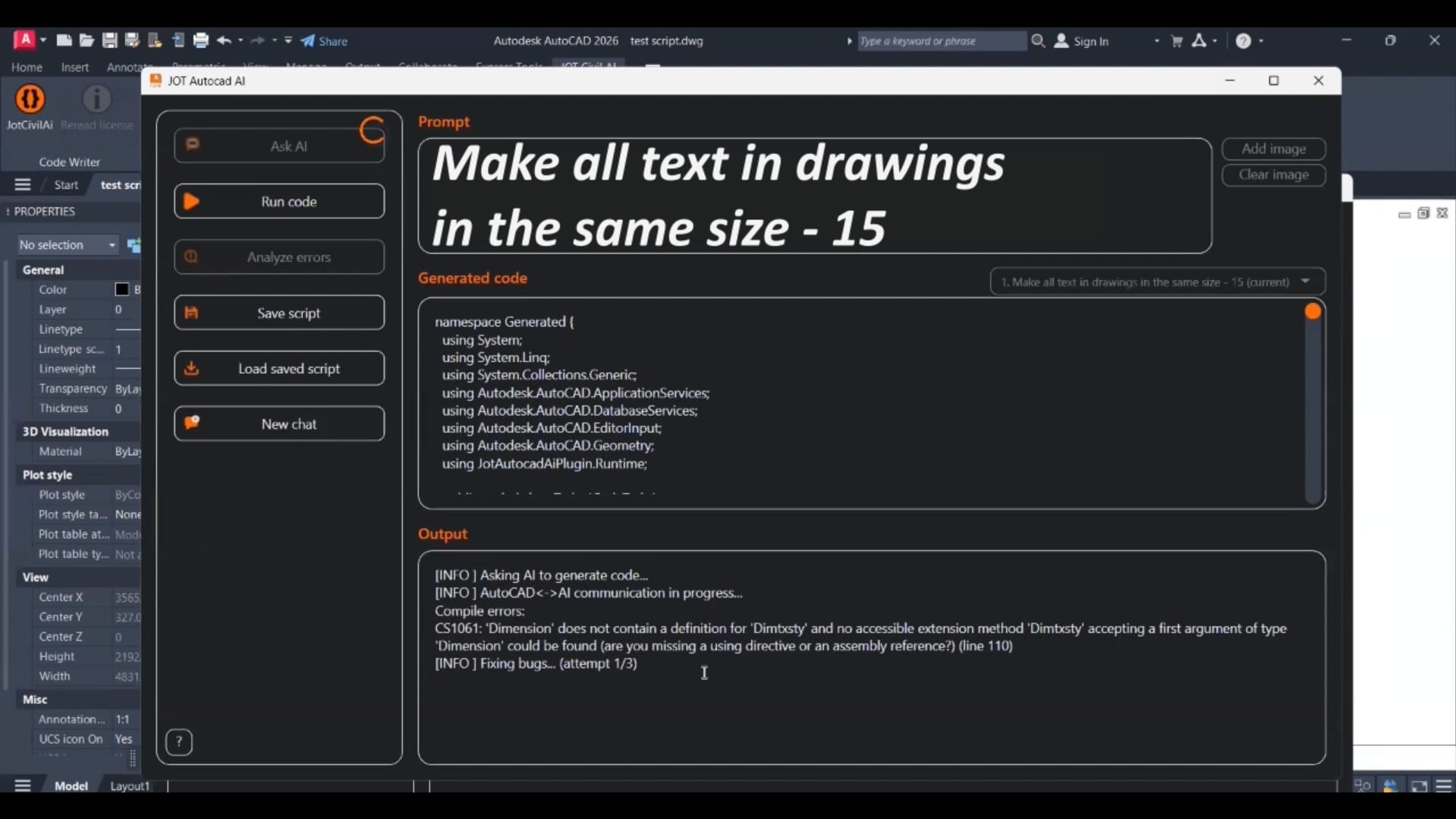1456x819 pixels.
Task: Open the No selection dropdown
Action: click(x=68, y=245)
